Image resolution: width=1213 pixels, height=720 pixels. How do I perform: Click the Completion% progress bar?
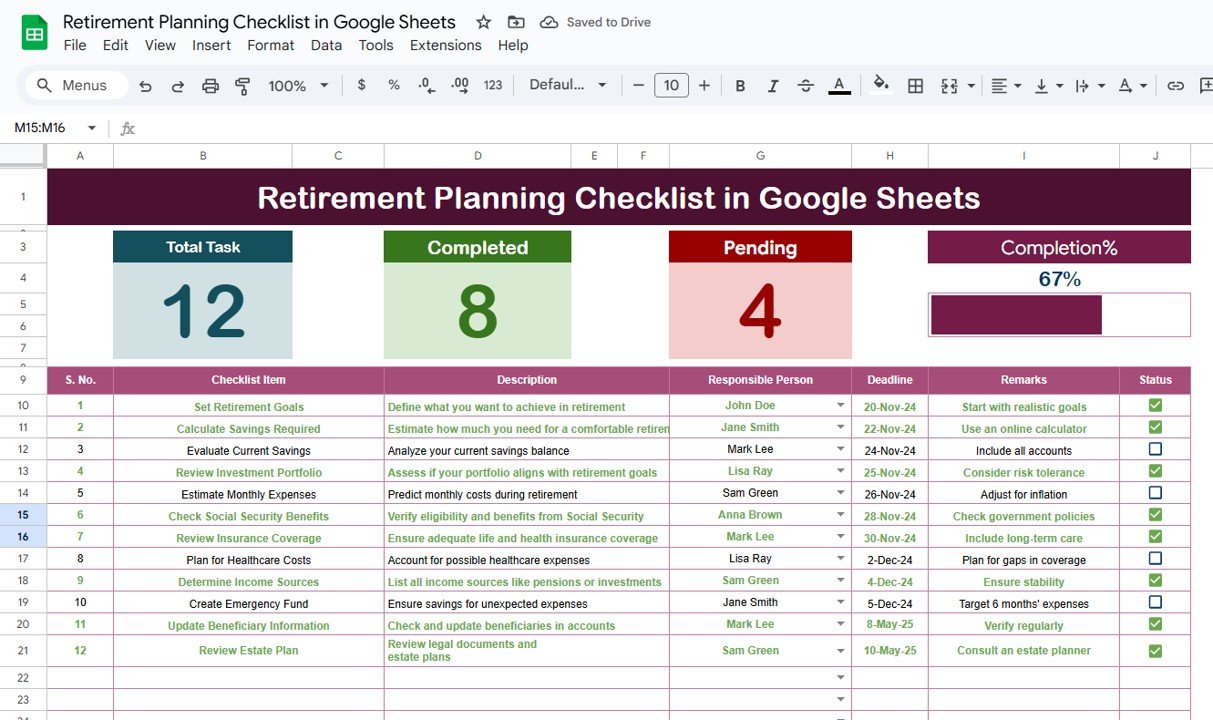1059,315
